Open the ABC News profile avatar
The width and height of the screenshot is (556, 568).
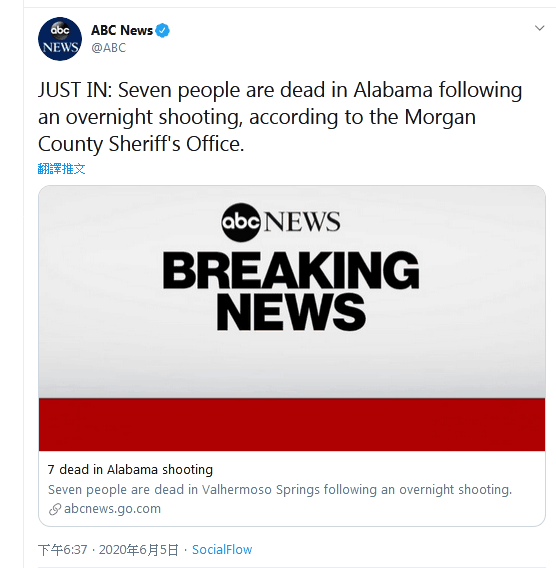60,39
